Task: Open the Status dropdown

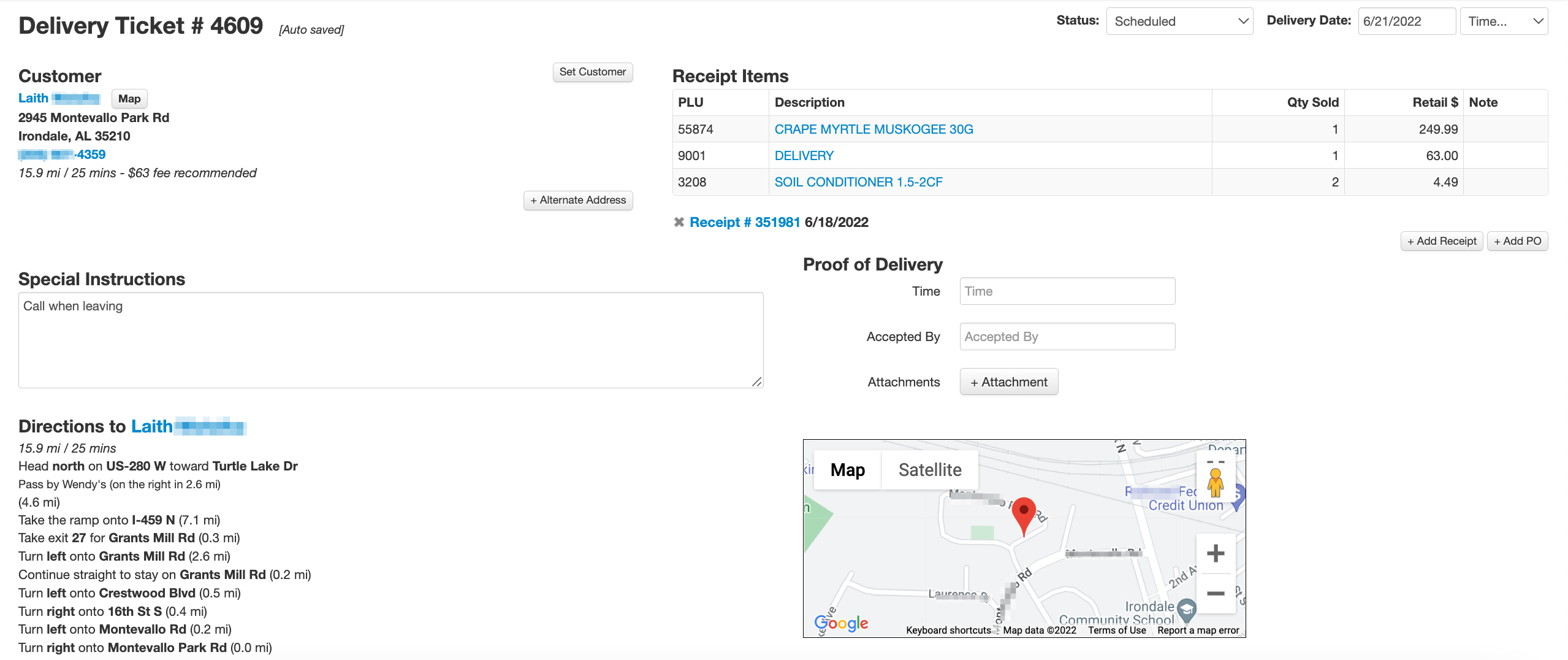Action: [1179, 21]
